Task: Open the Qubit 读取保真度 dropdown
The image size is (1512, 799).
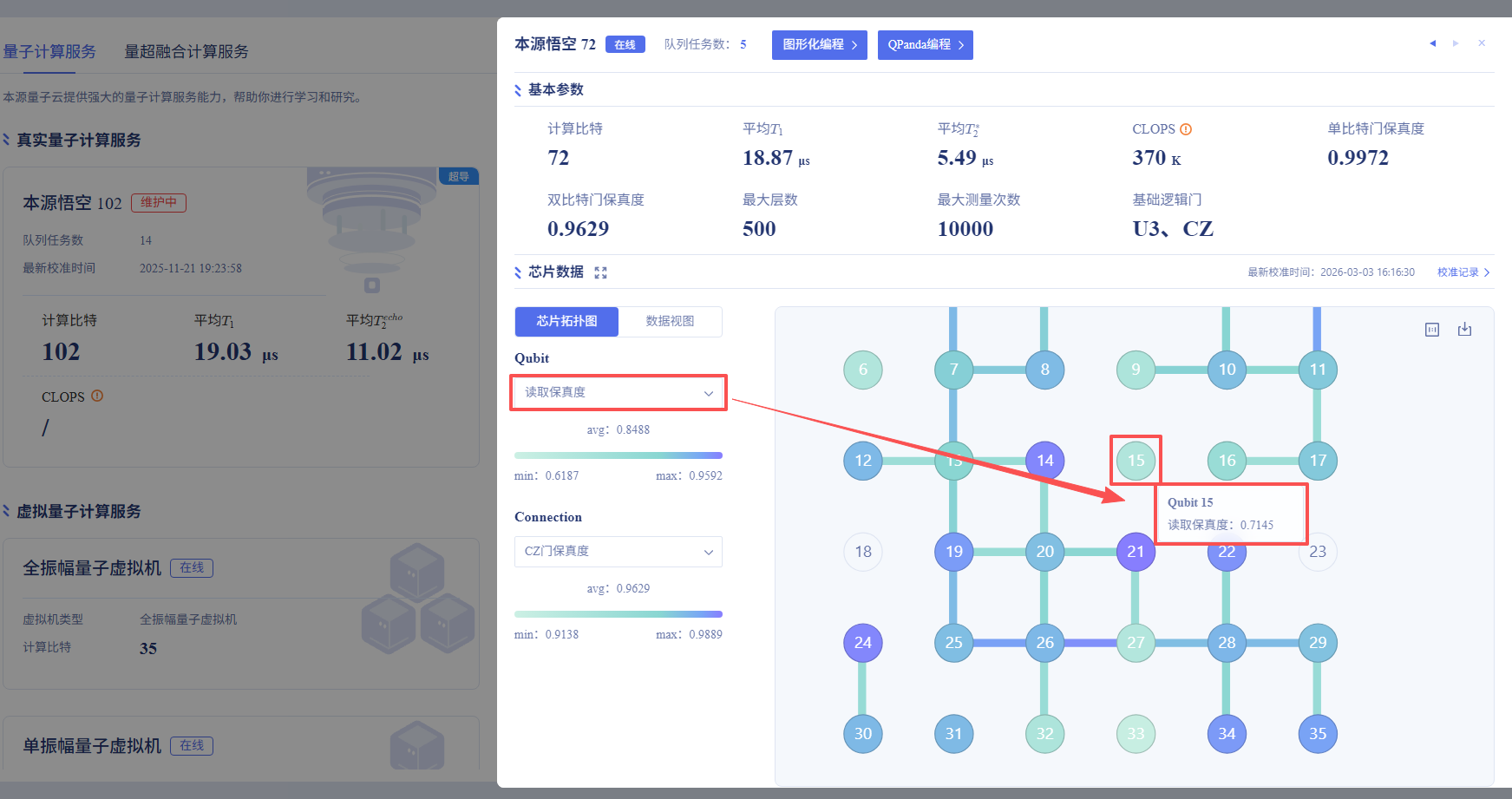Action: point(619,393)
